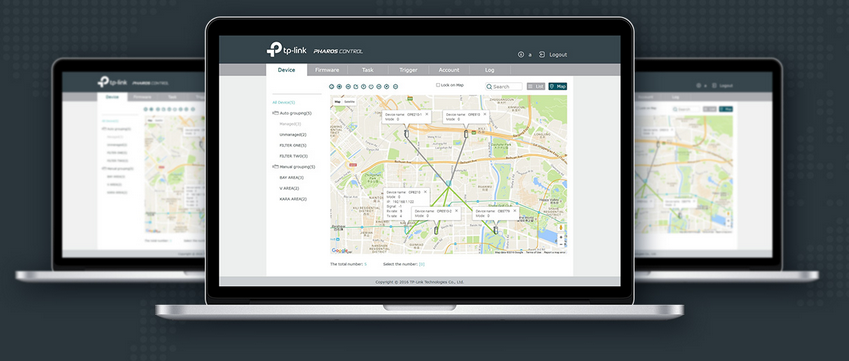Click the first circular toolbar icon
Image resolution: width=849 pixels, height=361 pixels.
click(331, 86)
